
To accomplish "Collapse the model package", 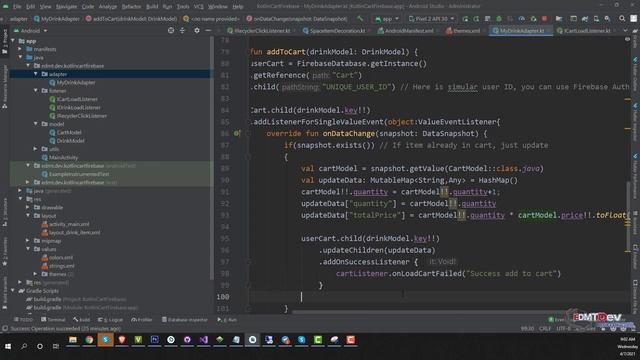I will (36, 124).
